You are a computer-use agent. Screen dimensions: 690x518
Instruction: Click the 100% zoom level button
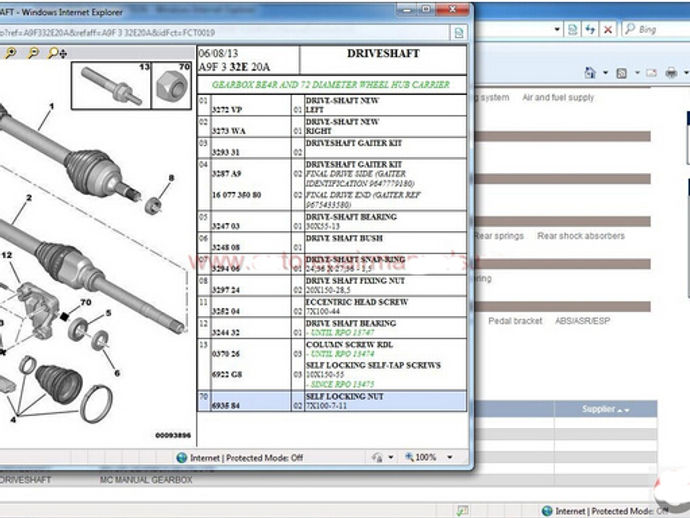click(421, 457)
